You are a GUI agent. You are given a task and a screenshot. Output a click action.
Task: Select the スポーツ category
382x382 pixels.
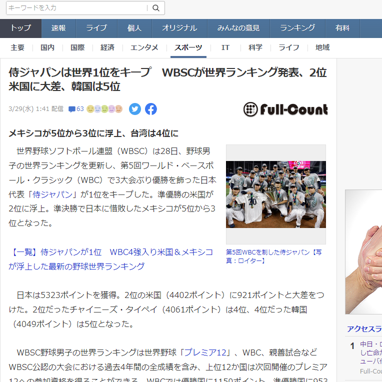pos(188,48)
